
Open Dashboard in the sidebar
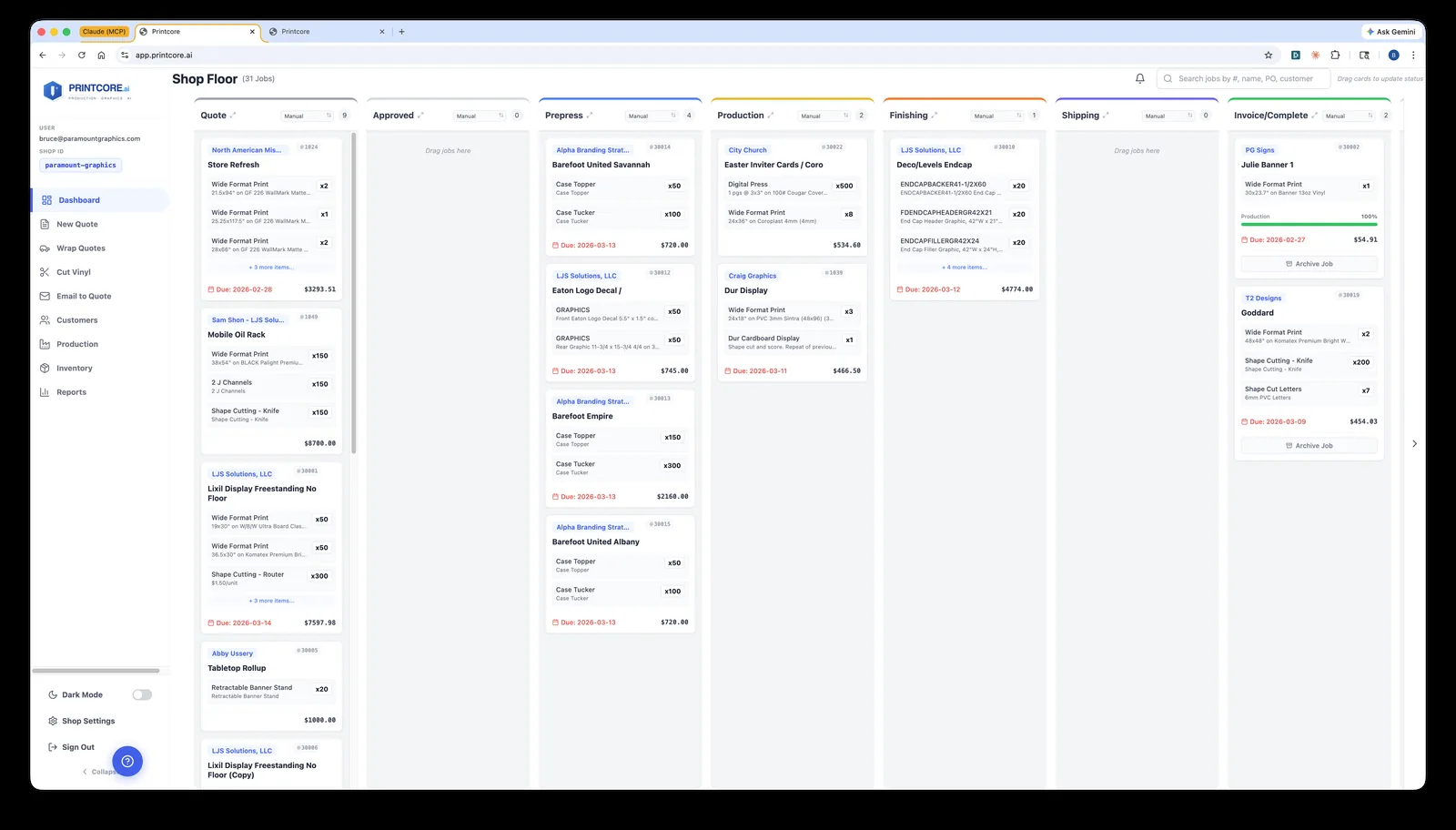coord(100,200)
